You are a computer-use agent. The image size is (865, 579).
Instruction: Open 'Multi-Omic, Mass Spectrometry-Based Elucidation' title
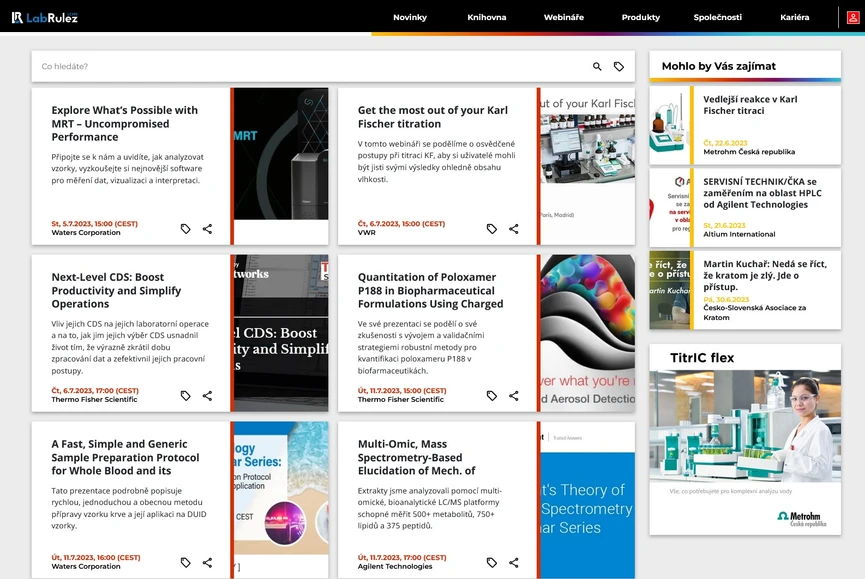(417, 457)
